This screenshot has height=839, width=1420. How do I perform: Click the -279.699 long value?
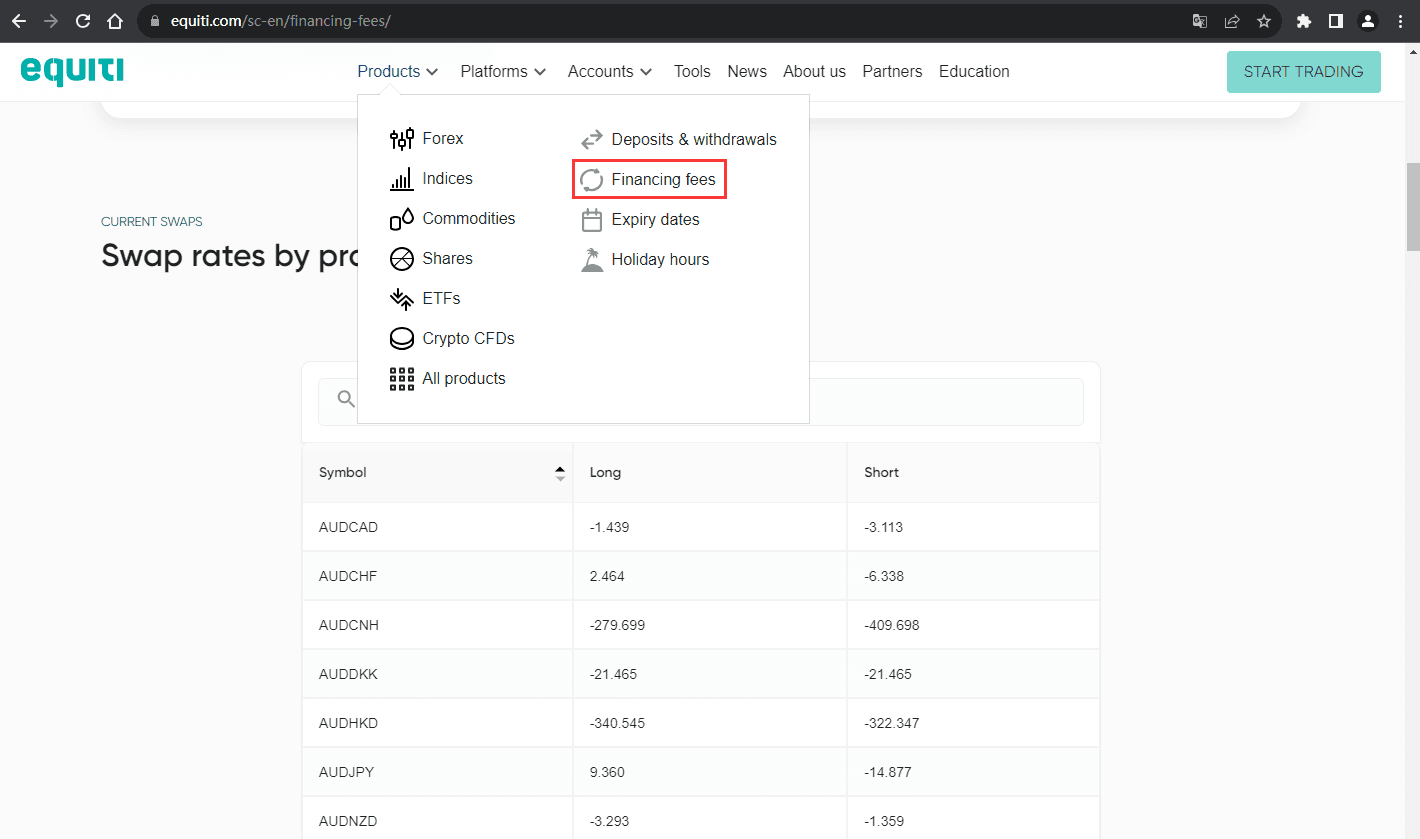[617, 625]
